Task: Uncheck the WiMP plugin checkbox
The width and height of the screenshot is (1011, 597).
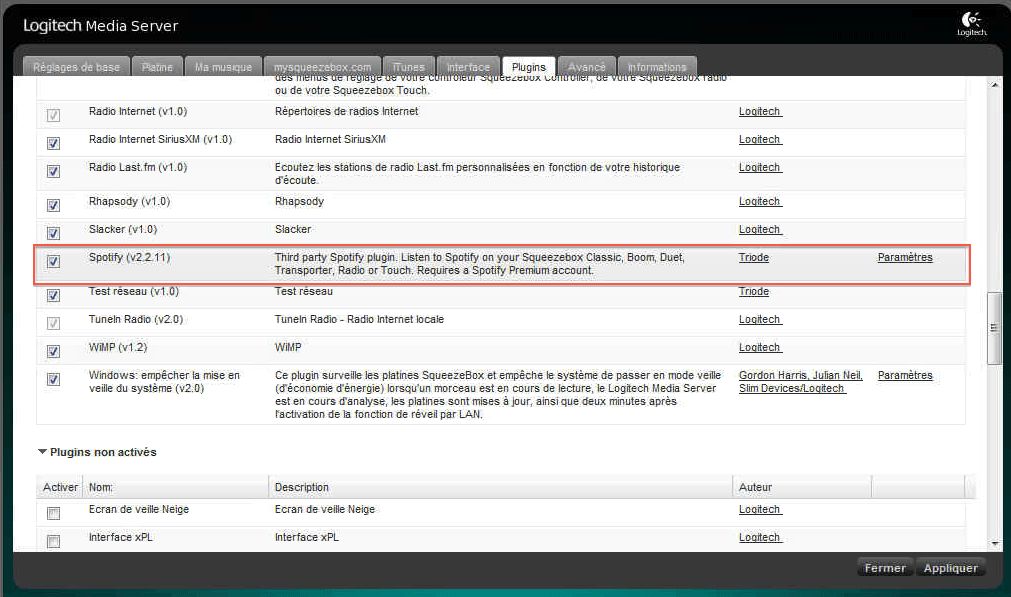Action: click(54, 351)
